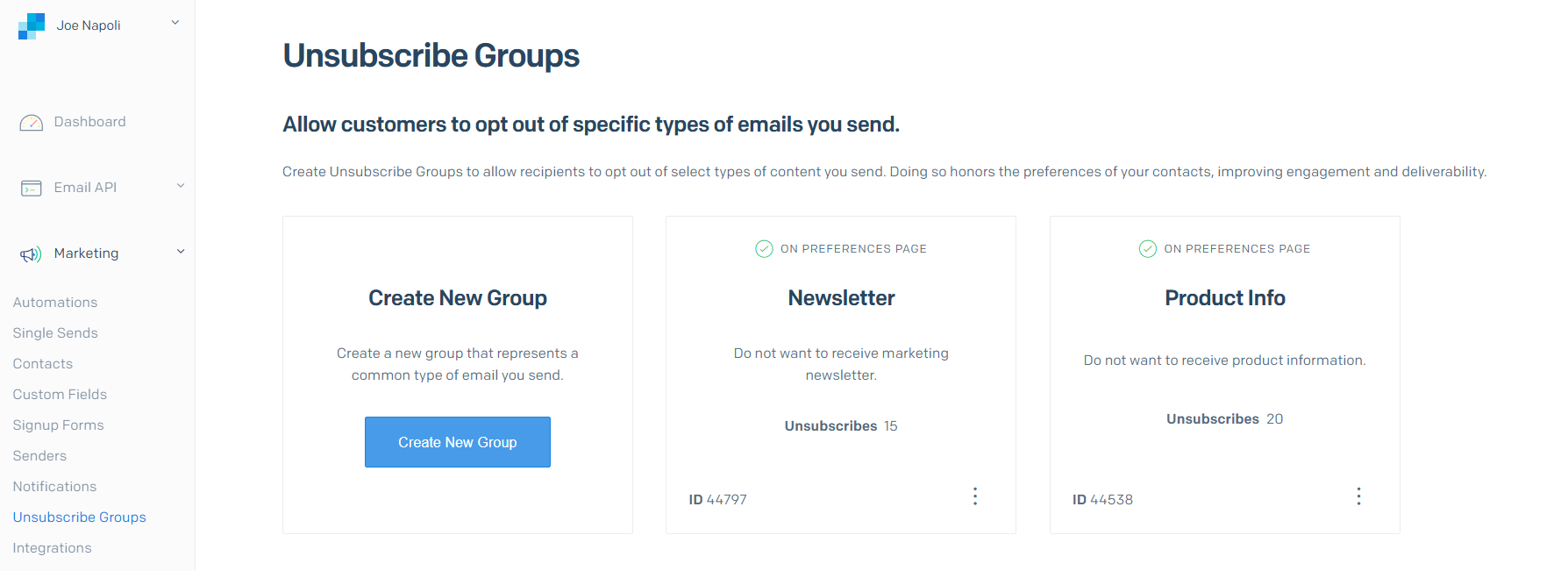
Task: Open the Notifications sidebar item
Action: coord(54,487)
